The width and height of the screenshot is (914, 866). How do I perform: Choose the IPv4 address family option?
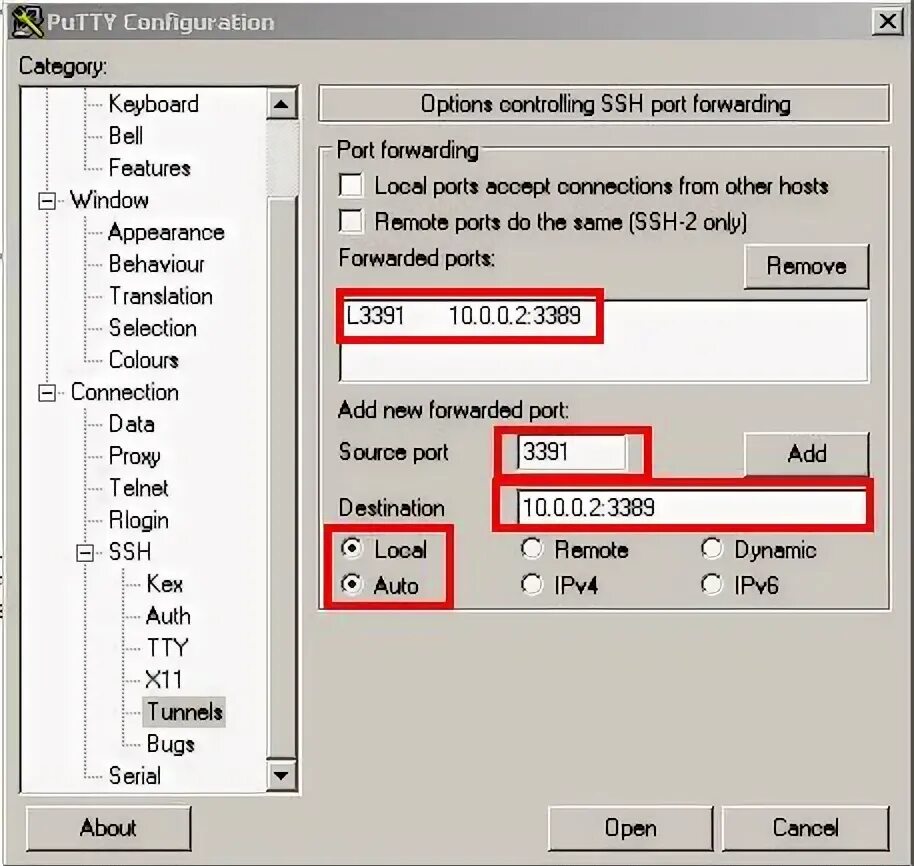532,584
